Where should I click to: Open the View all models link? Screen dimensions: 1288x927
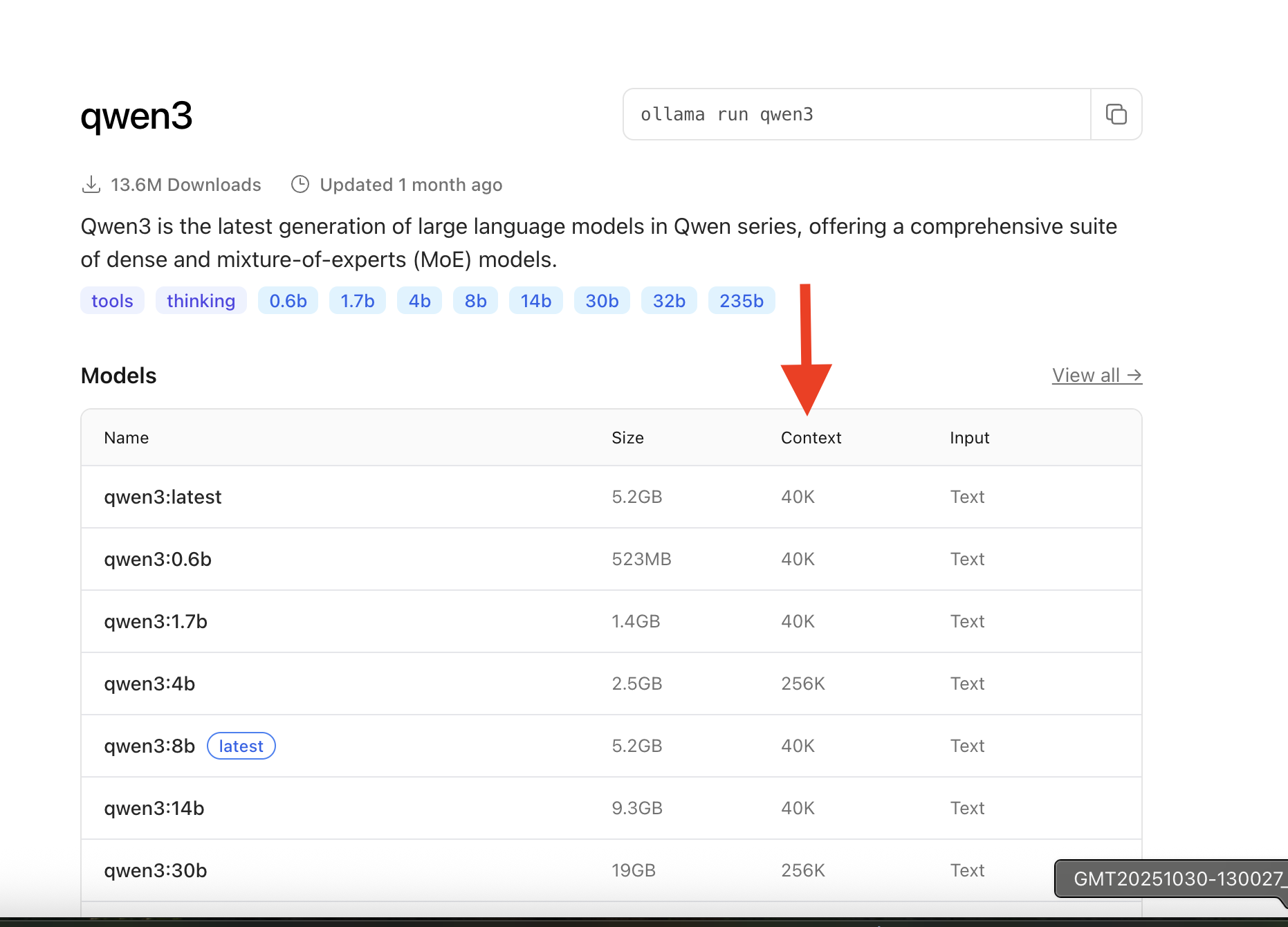click(1096, 375)
